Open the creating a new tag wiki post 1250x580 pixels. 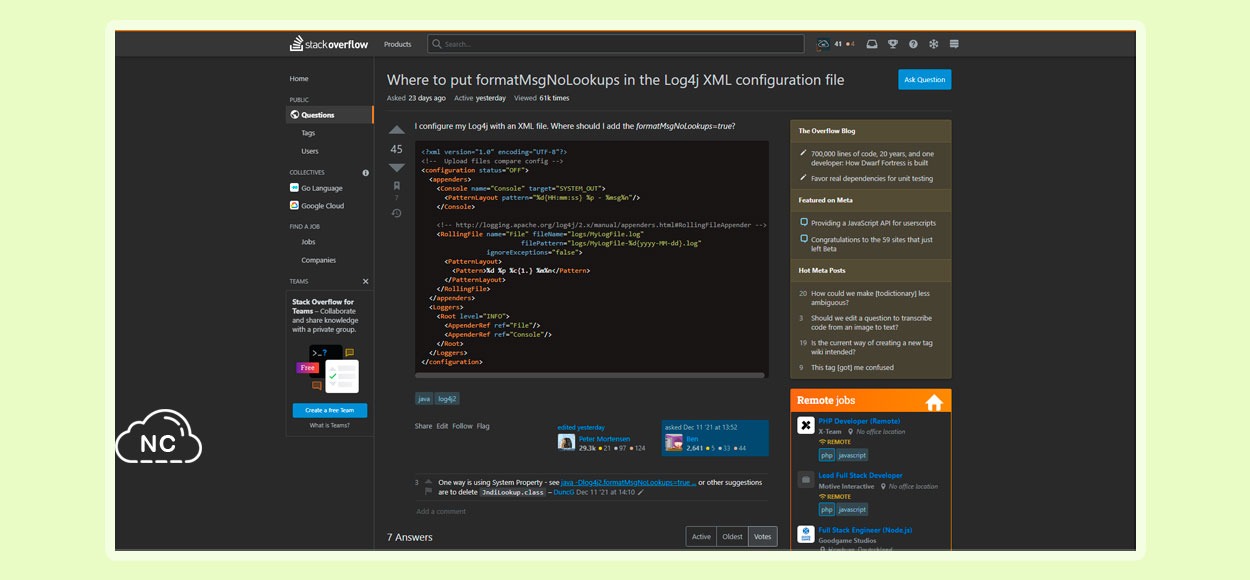coord(872,347)
